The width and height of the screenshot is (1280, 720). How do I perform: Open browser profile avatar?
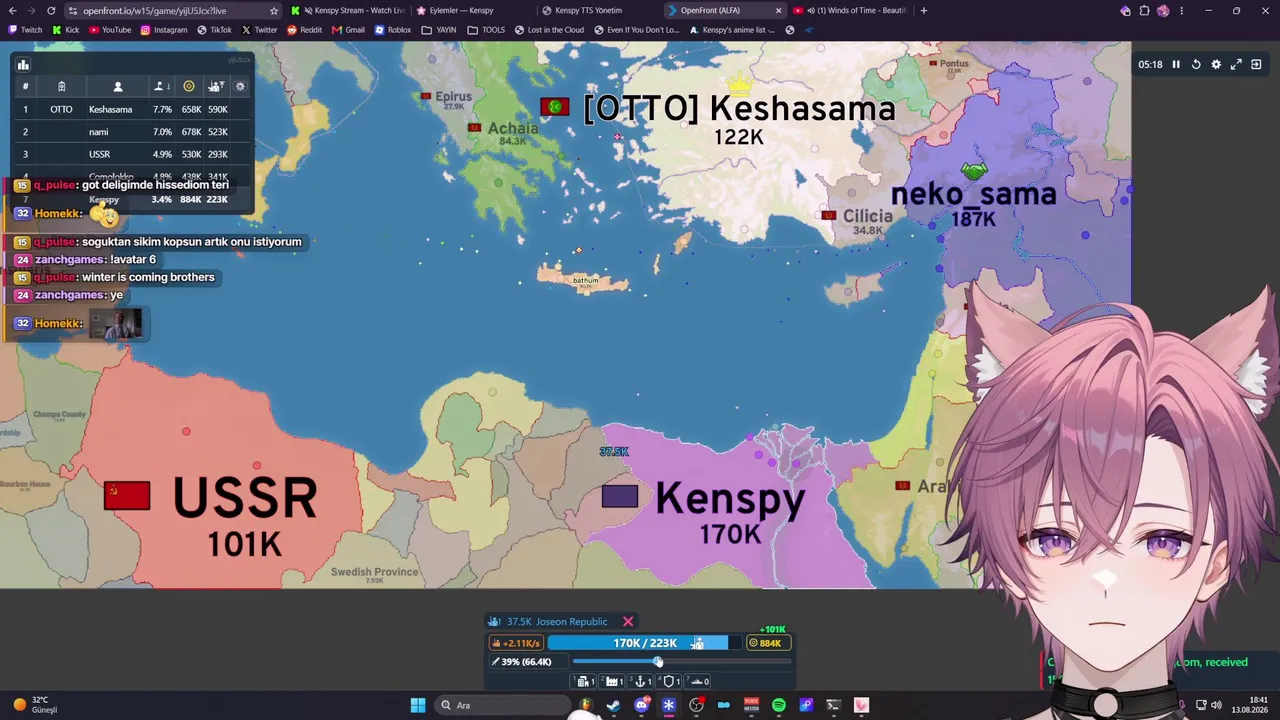click(x=1163, y=11)
